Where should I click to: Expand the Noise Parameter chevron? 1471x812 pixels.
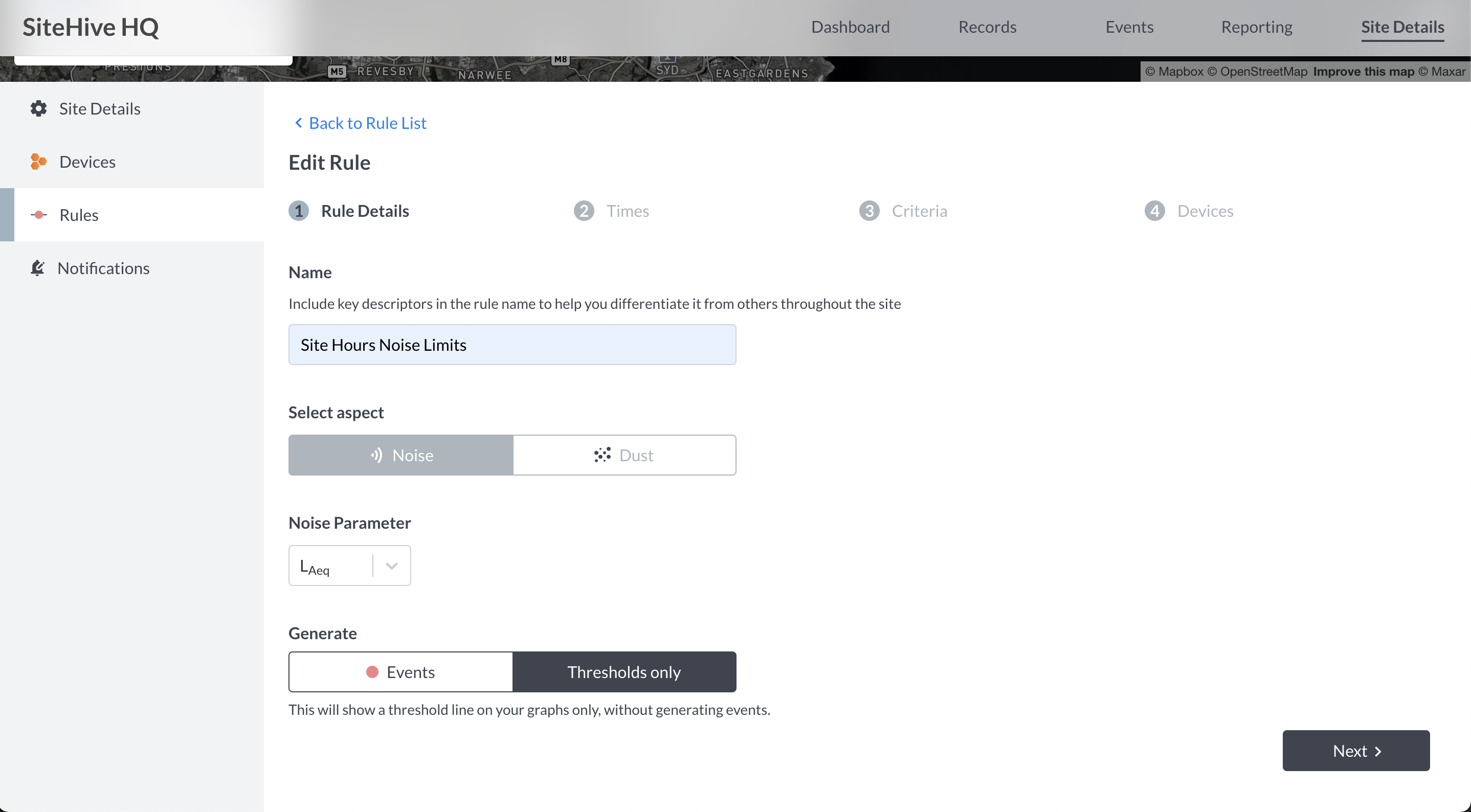pyautogui.click(x=391, y=566)
